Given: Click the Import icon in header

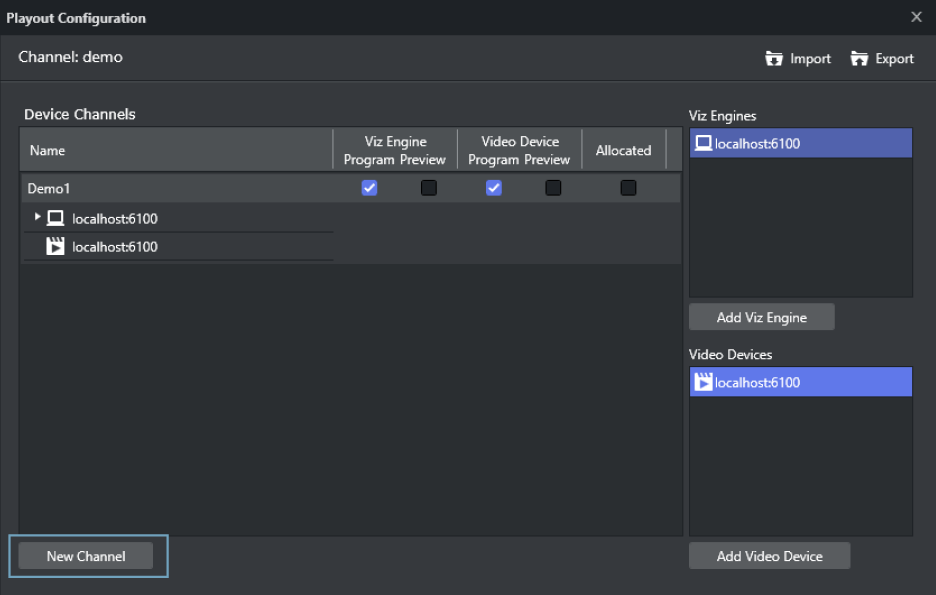Looking at the screenshot, I should (x=774, y=59).
